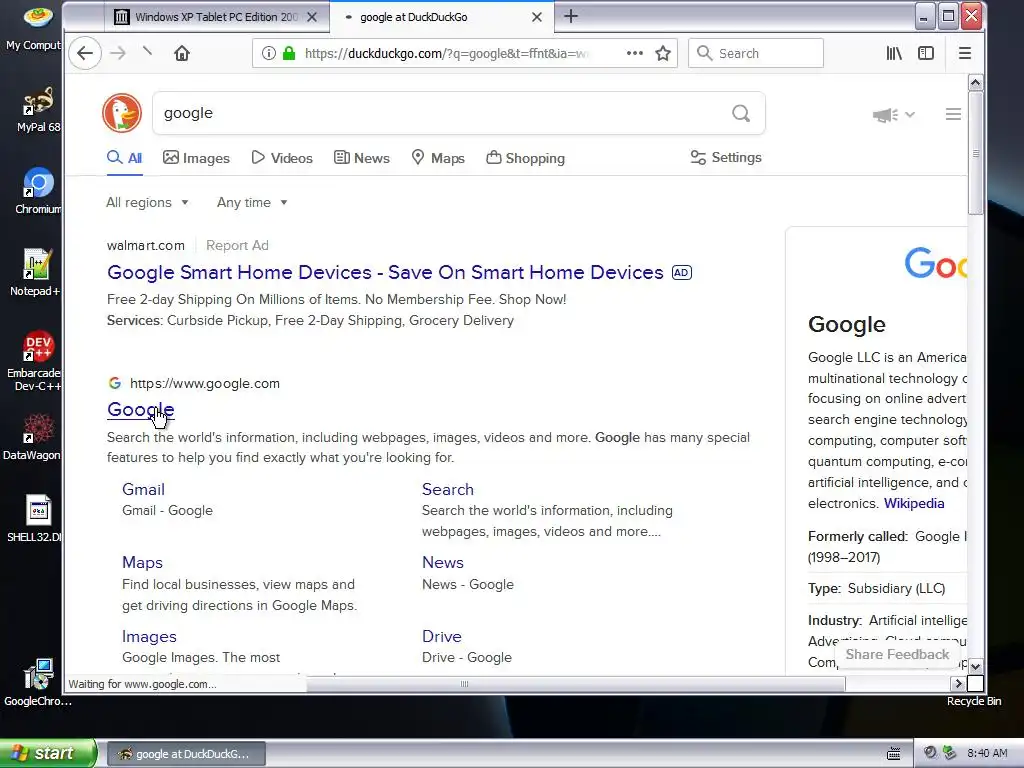Switch to Maps results

point(438,158)
